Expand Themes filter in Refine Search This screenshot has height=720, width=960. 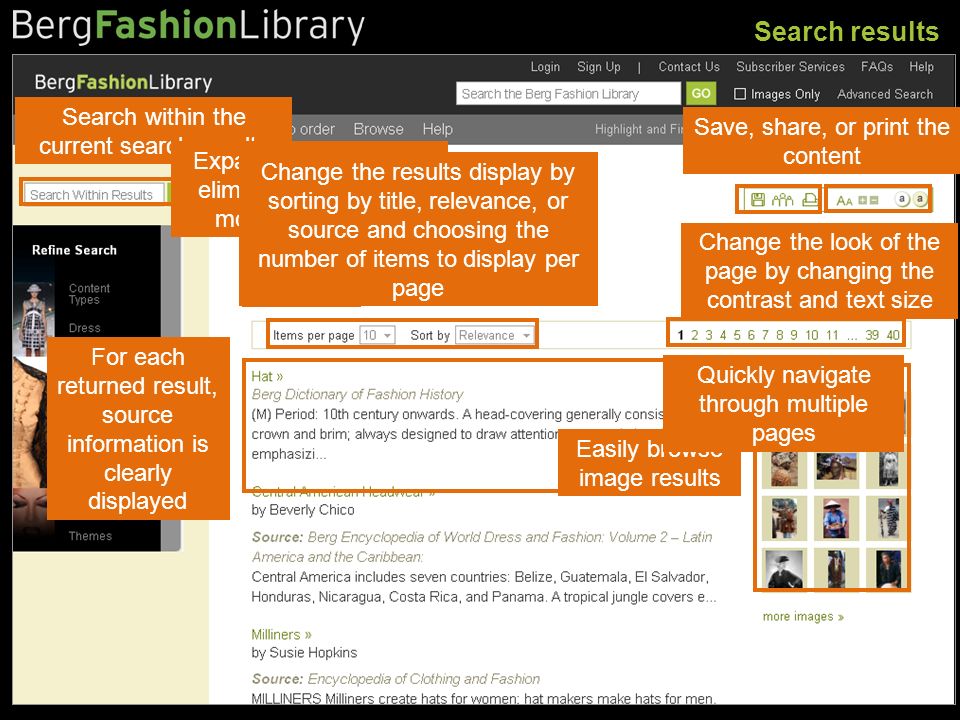tap(90, 536)
